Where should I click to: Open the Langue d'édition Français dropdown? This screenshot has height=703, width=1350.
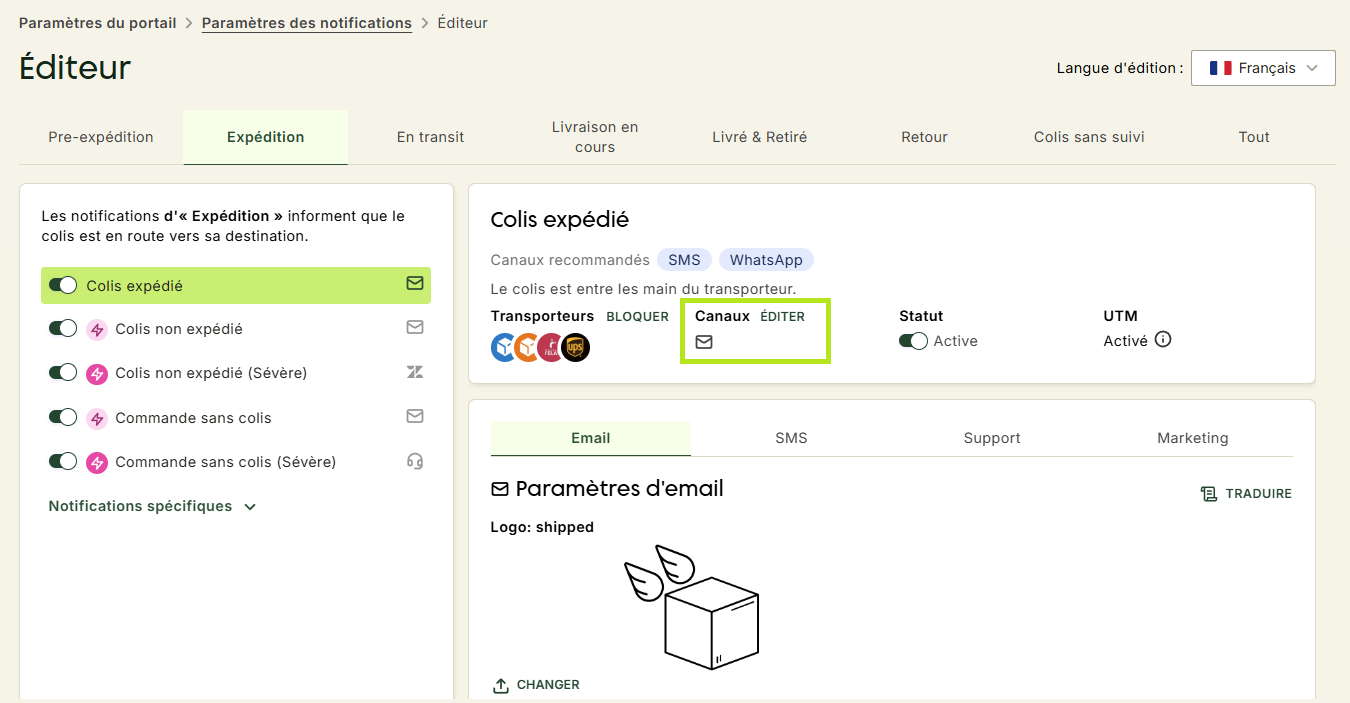tap(1263, 68)
